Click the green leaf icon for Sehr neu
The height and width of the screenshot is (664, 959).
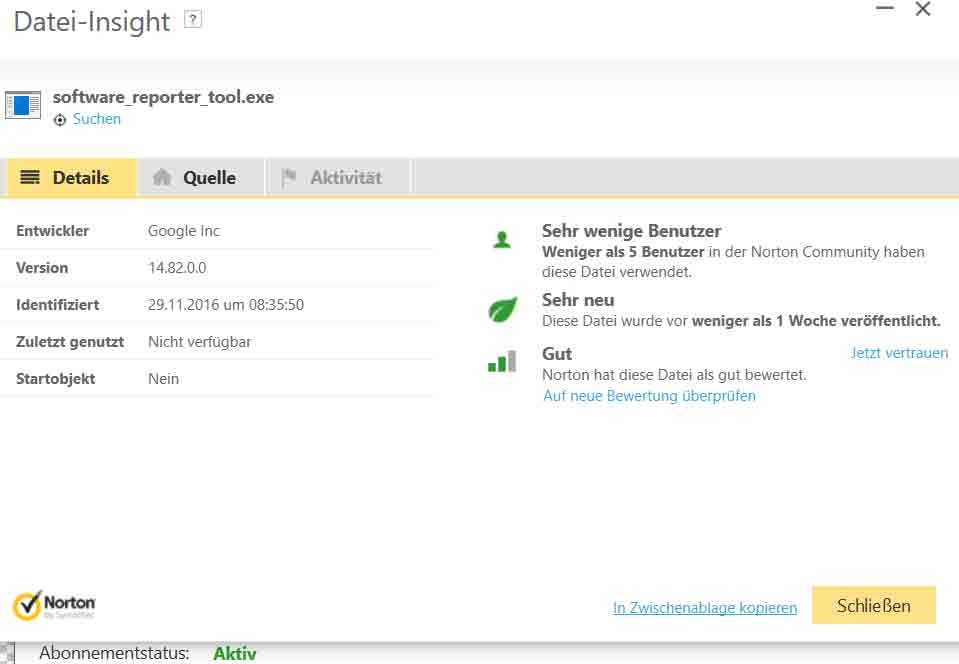tap(503, 309)
